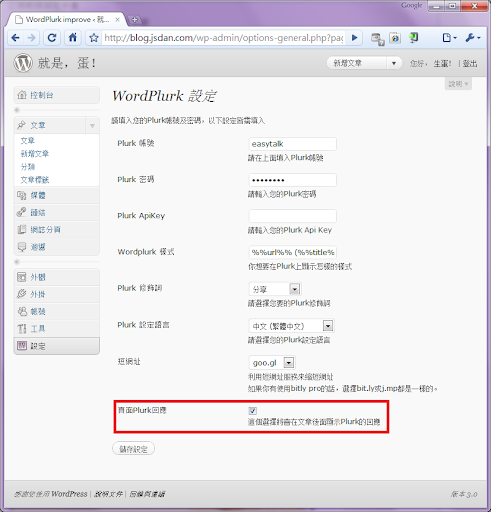Open the Users menu icon

tap(22, 311)
